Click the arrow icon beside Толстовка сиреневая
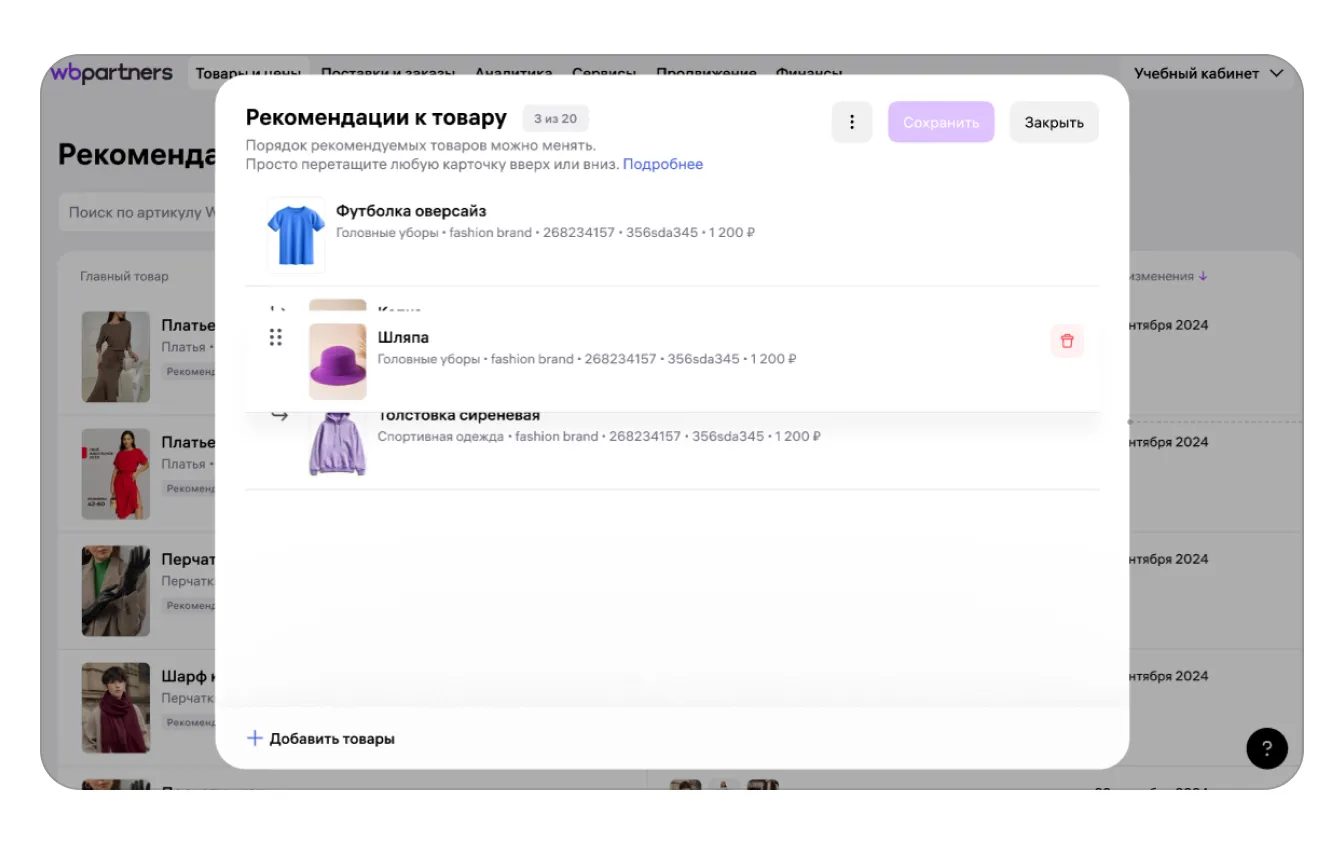Viewport: 1344px width, 844px height. 280,416
